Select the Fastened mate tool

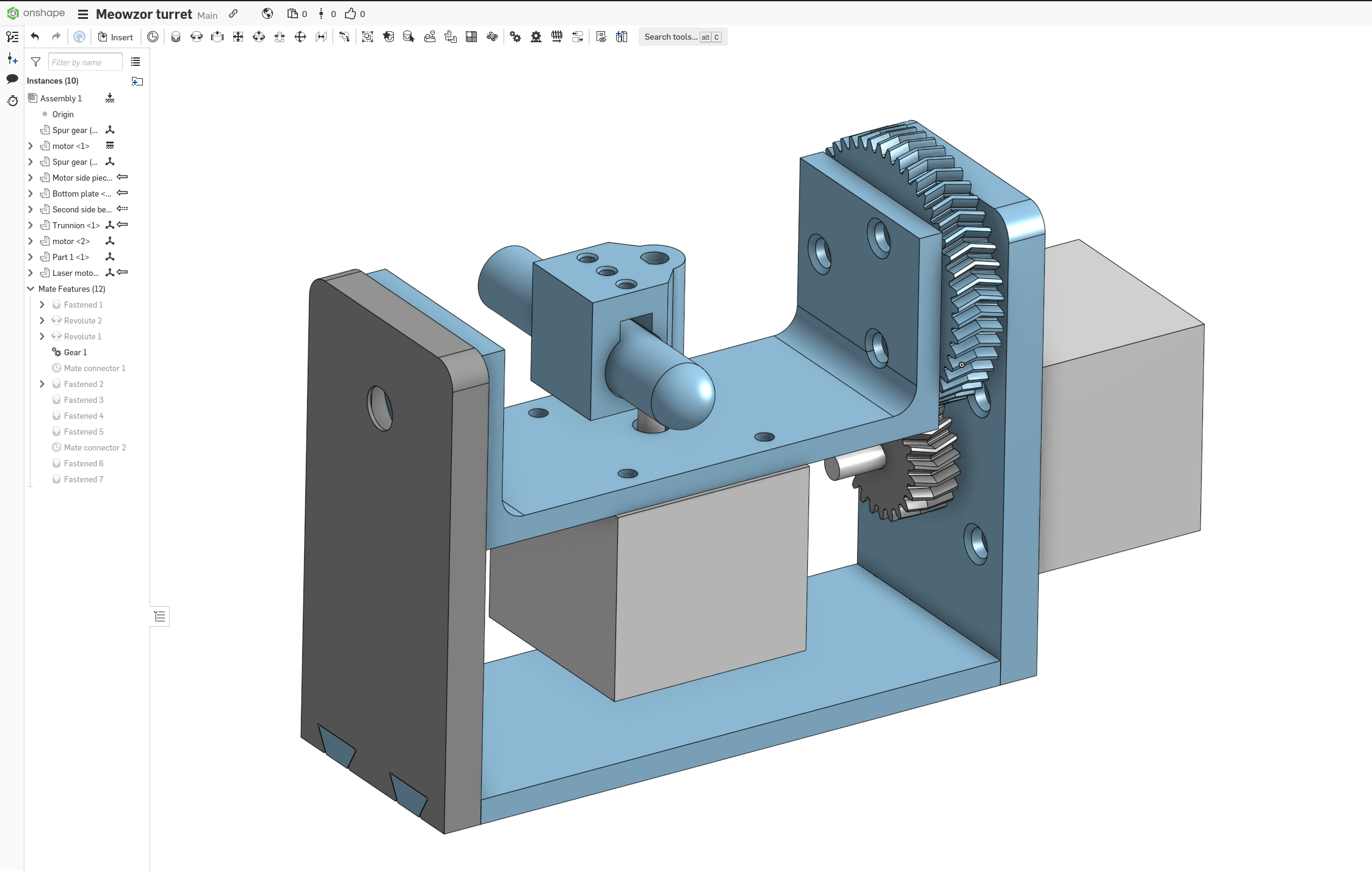pos(176,37)
